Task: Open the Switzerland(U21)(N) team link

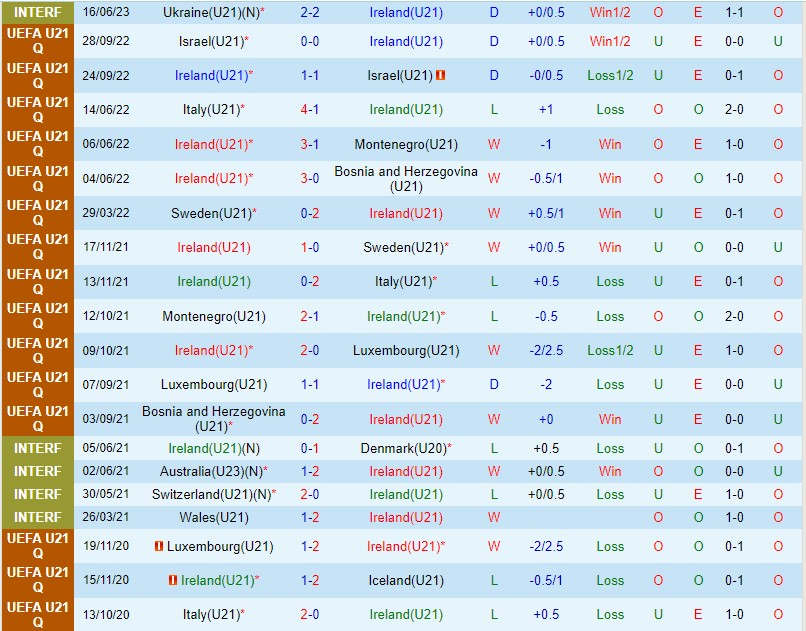Action: pos(211,494)
